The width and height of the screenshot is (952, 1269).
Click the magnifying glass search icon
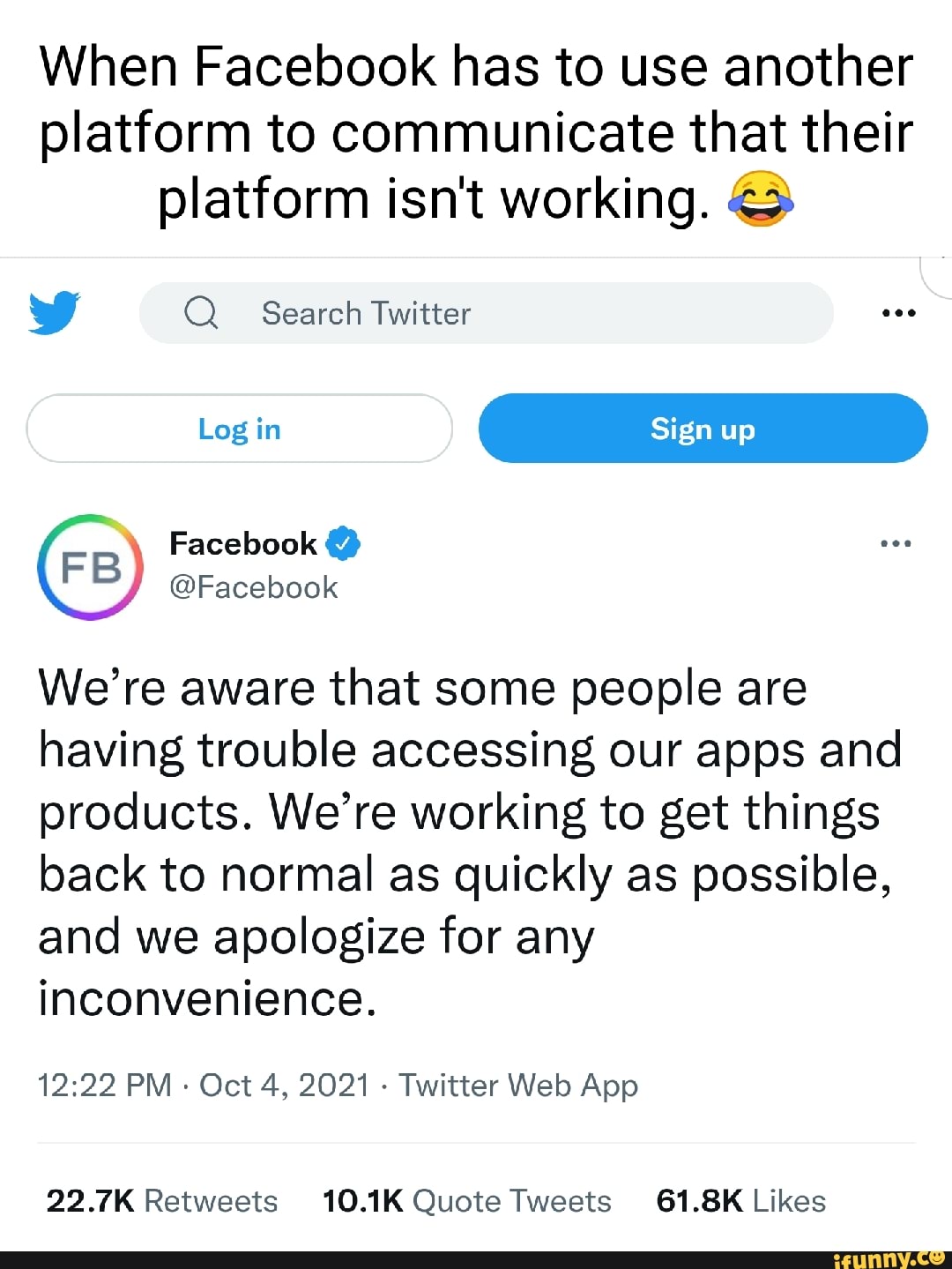(201, 313)
